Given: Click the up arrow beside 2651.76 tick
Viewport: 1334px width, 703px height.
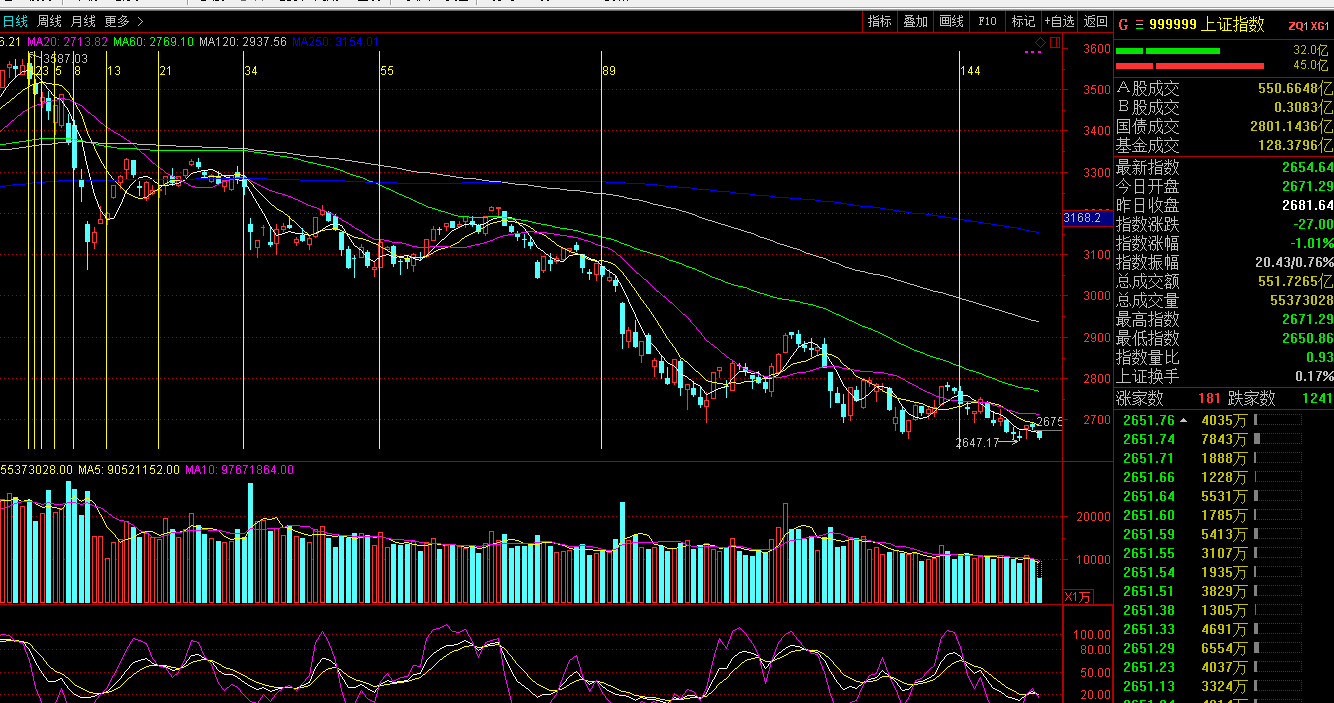Looking at the screenshot, I should [1184, 420].
